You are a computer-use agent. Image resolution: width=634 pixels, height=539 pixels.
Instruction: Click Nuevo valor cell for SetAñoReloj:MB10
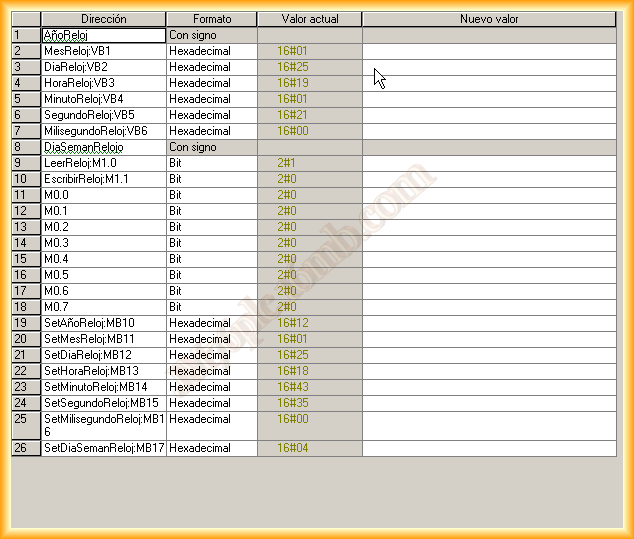(489, 323)
